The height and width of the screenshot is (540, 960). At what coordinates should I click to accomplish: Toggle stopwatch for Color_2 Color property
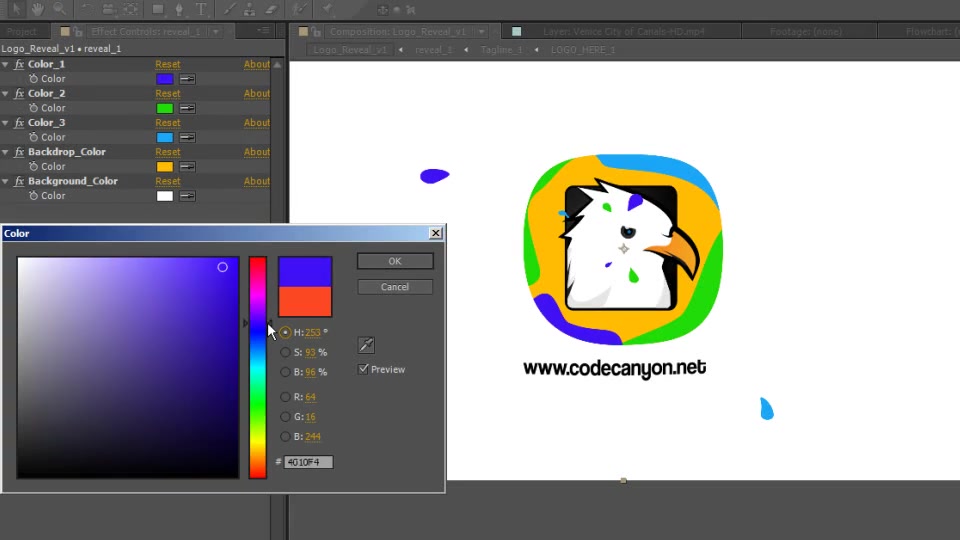coord(34,108)
